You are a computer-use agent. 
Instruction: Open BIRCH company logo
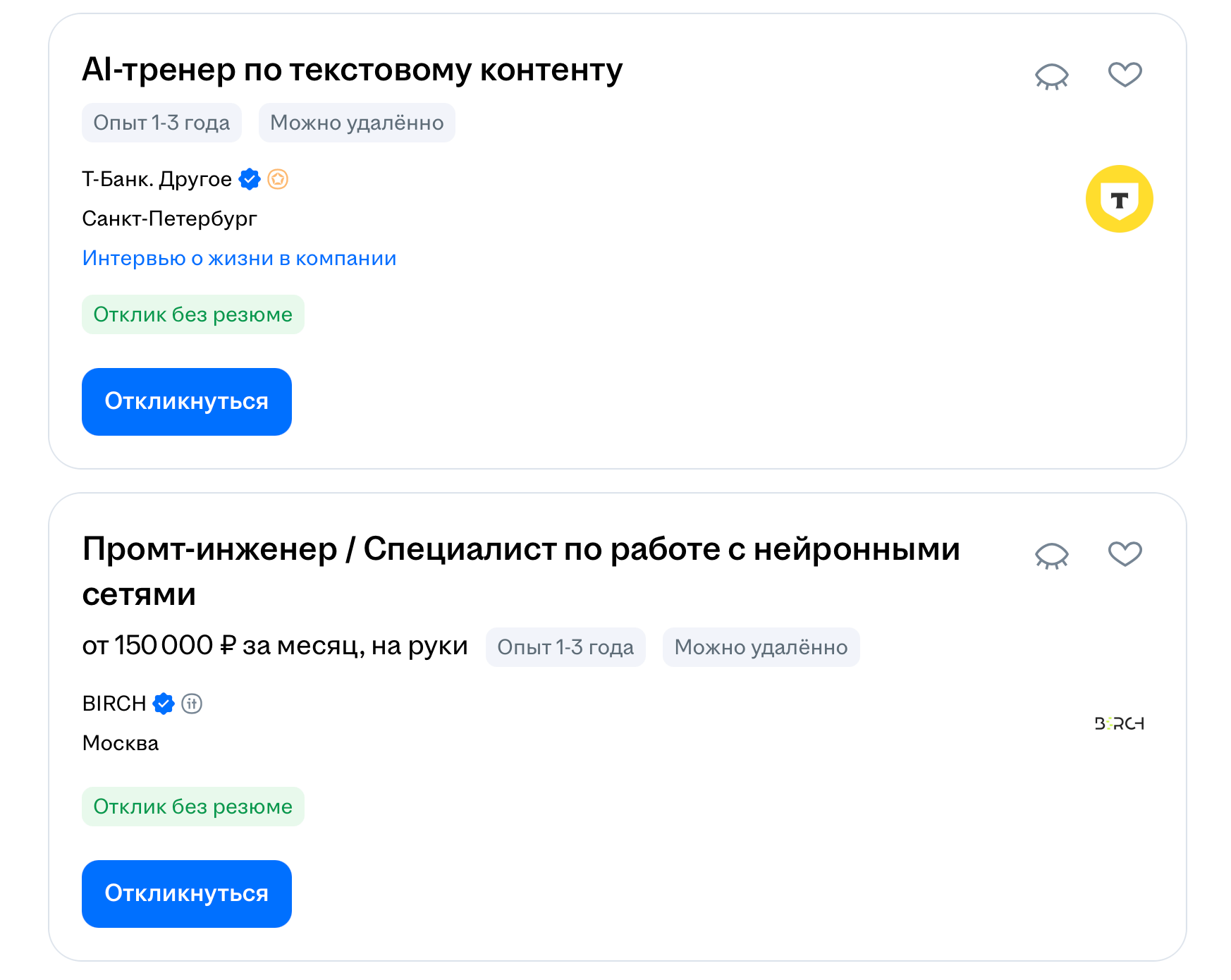click(1119, 723)
